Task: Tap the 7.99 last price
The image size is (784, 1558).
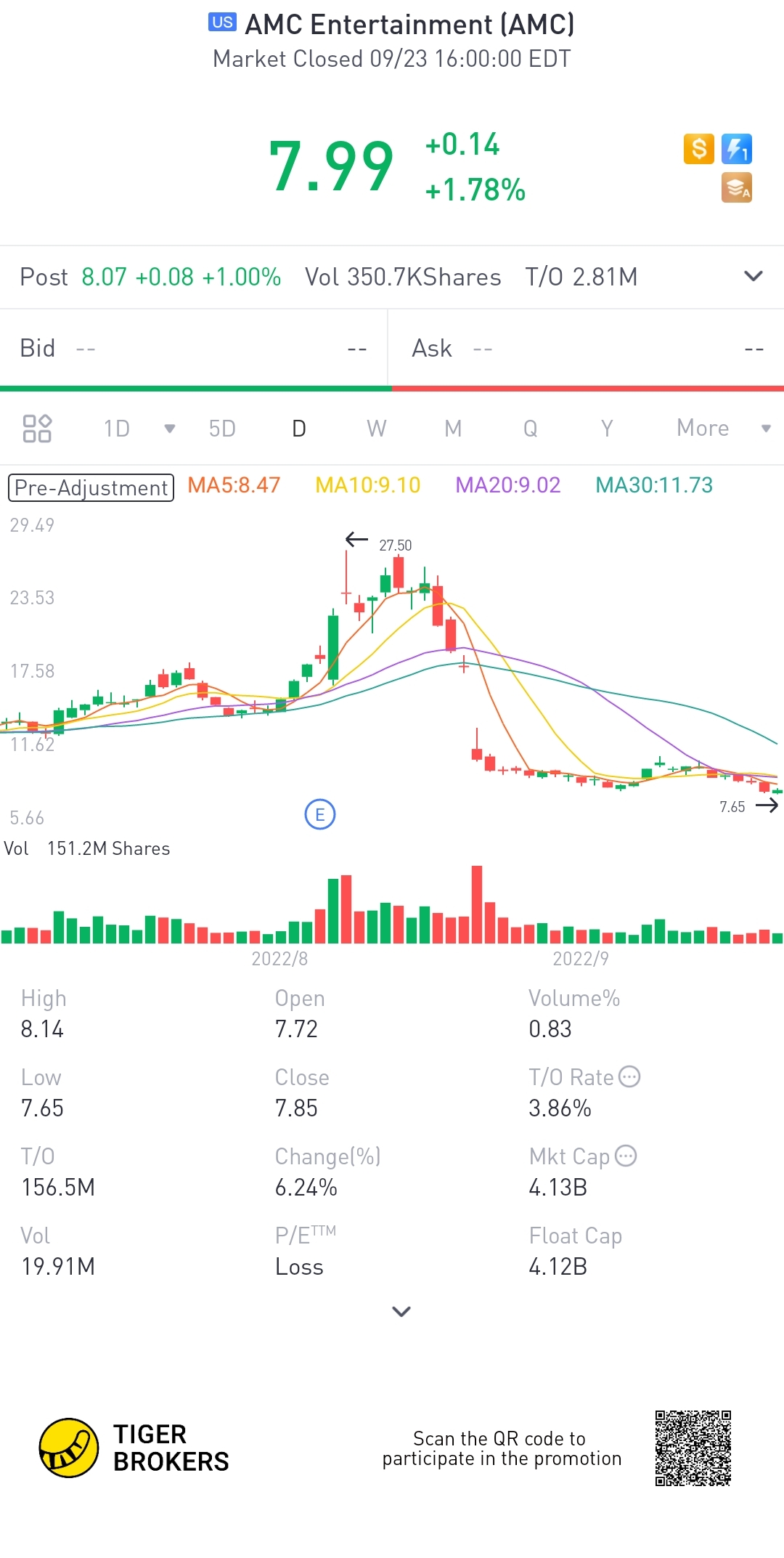Action: [331, 167]
